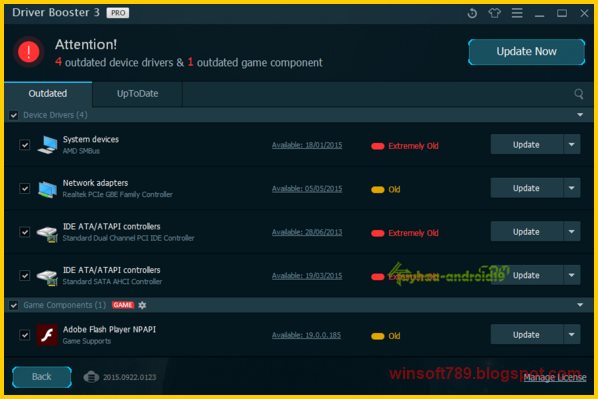Image resolution: width=598 pixels, height=399 pixels.
Task: Open Available: 19.0.0.185 link
Action: point(306,335)
